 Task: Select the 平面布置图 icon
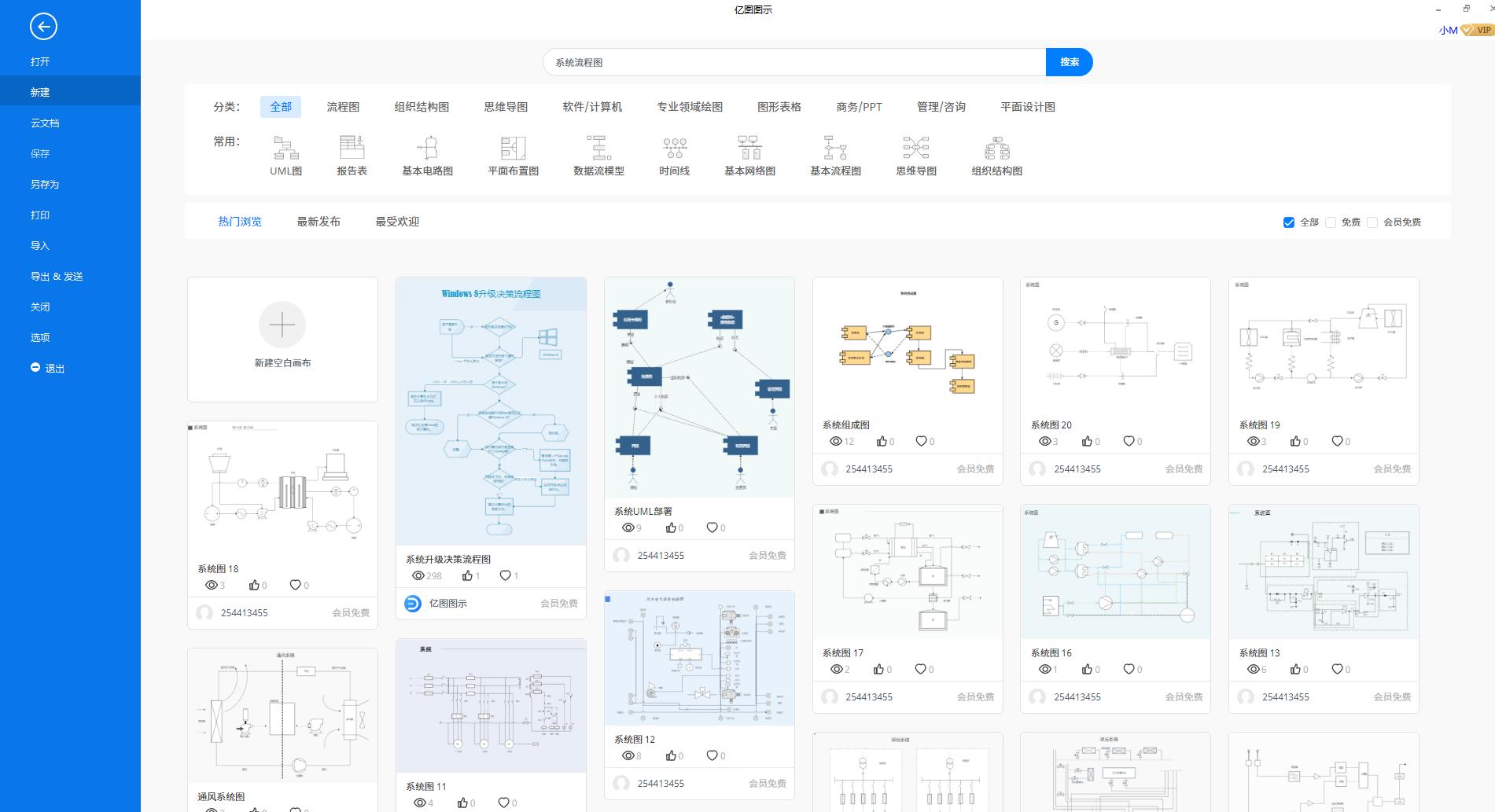coord(512,153)
